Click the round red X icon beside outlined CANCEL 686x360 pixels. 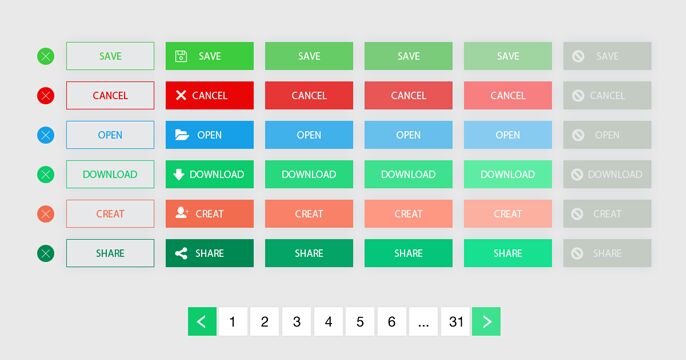[x=46, y=95]
